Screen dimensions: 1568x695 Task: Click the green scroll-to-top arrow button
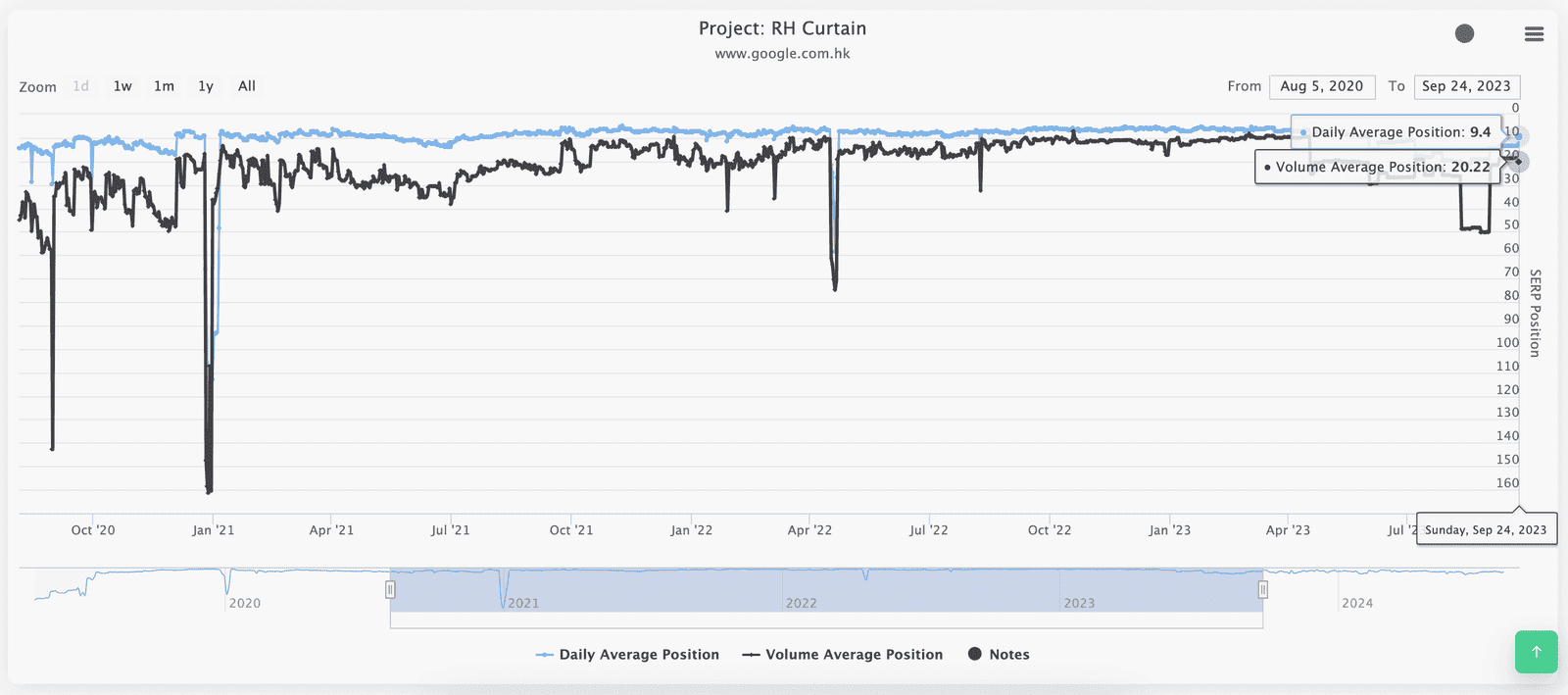(1536, 652)
